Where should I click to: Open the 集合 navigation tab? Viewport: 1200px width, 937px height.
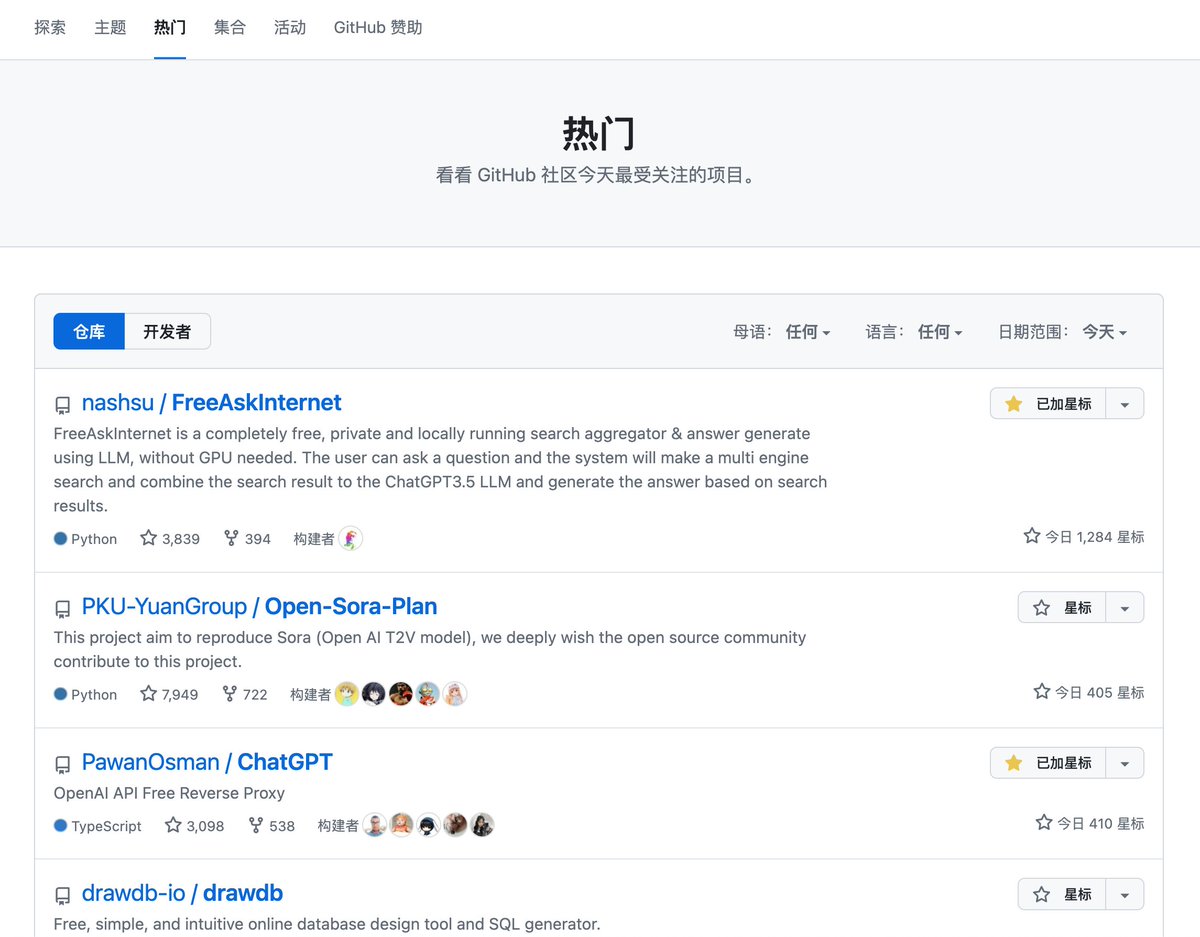[230, 28]
